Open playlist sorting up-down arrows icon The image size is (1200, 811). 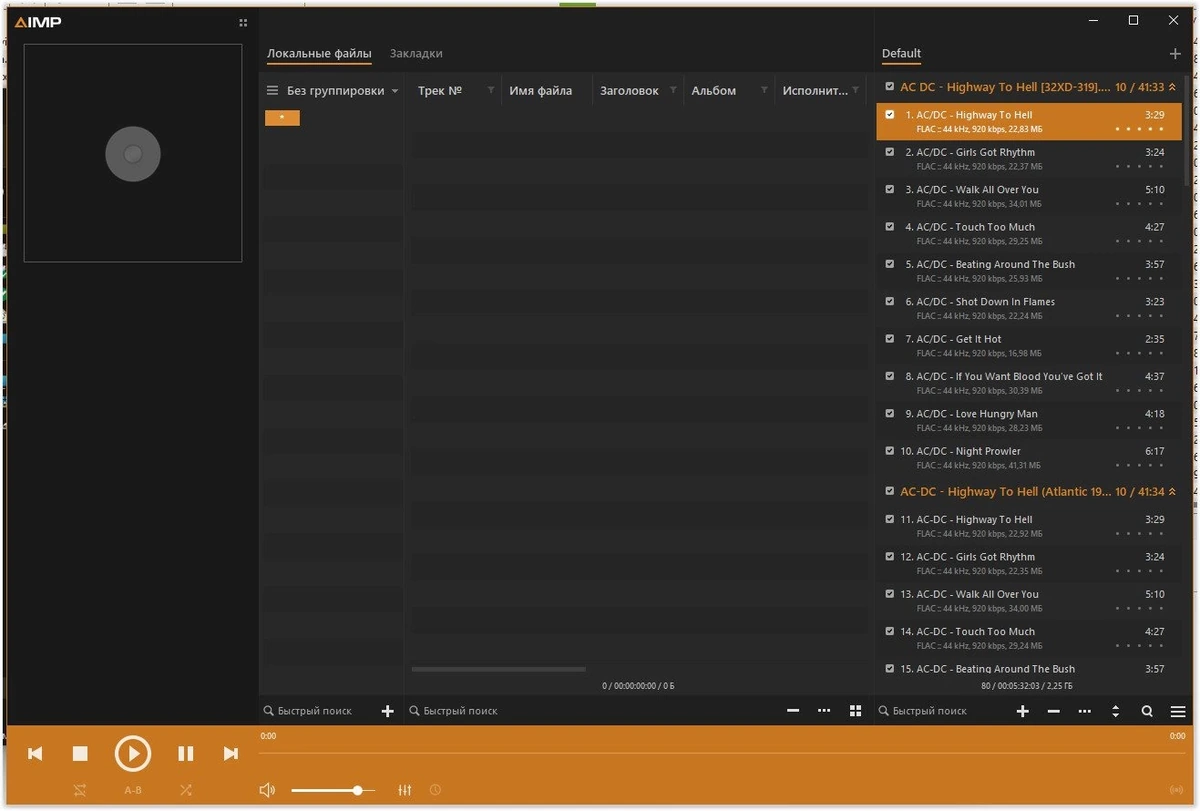tap(1116, 711)
